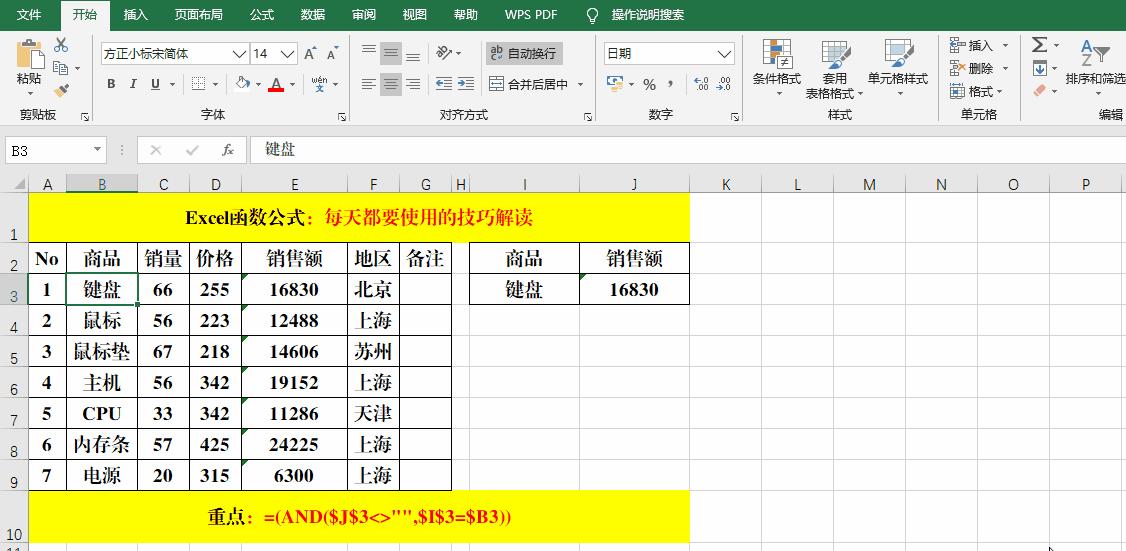Switch to the 数据 tab
Viewport: 1126px width, 551px height.
click(x=313, y=14)
